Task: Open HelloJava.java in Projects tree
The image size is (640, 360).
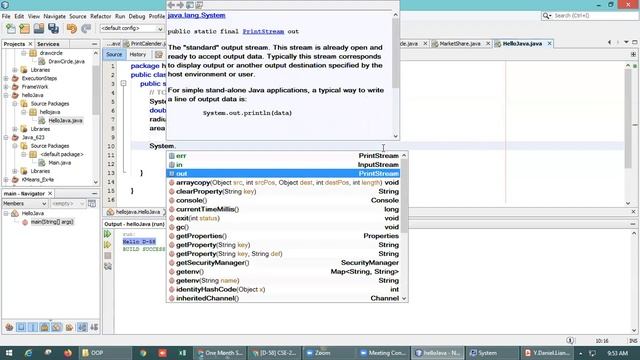Action: (x=65, y=120)
